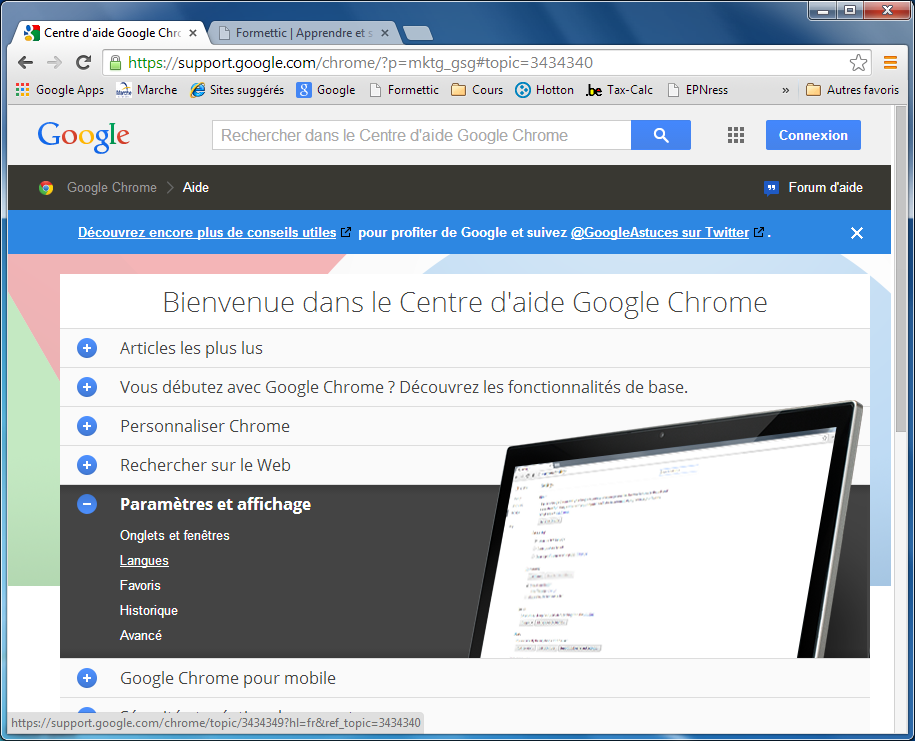The image size is (915, 741).
Task: Close the Formettic tab
Action: [x=385, y=33]
